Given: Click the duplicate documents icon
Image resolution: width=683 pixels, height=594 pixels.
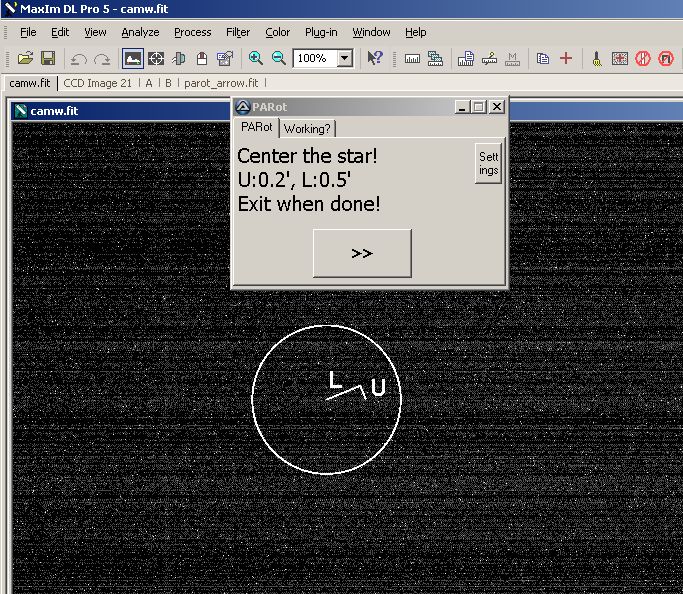Looking at the screenshot, I should pos(543,58).
